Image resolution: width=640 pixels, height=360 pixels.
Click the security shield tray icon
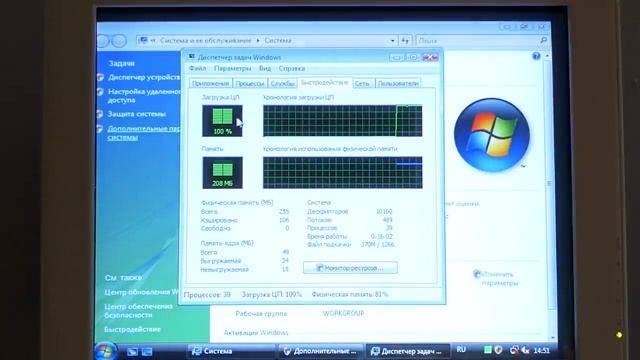(498, 350)
